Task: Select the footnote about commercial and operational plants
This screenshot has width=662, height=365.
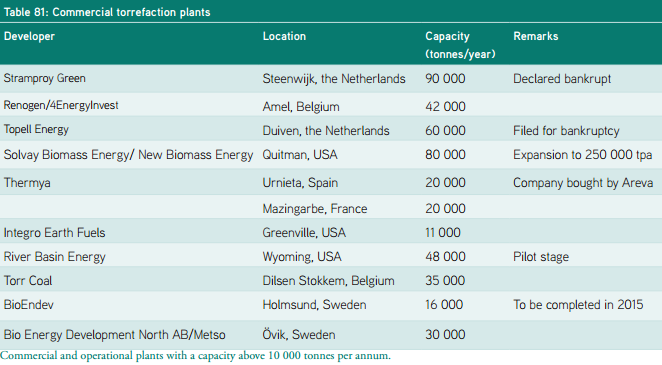Action: pos(195,356)
